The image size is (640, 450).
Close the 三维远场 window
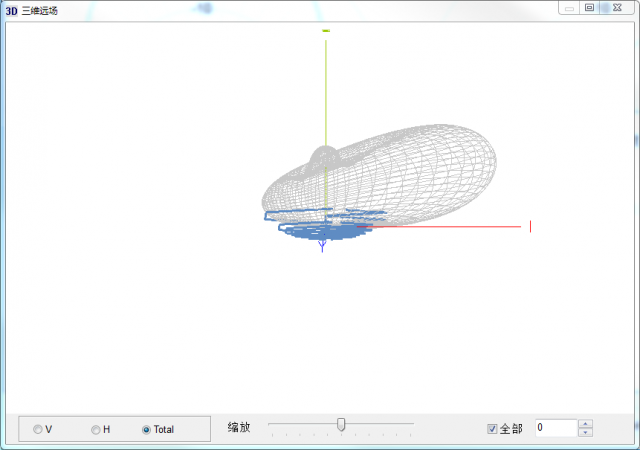point(617,8)
